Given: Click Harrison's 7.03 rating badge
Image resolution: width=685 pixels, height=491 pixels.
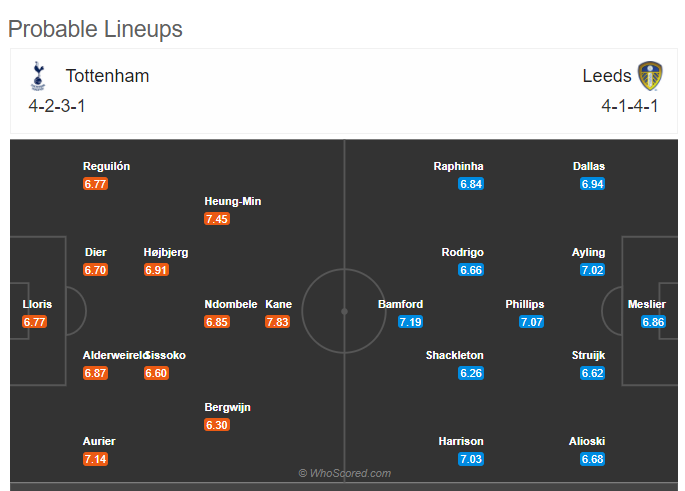Looking at the screenshot, I should coord(471,459).
